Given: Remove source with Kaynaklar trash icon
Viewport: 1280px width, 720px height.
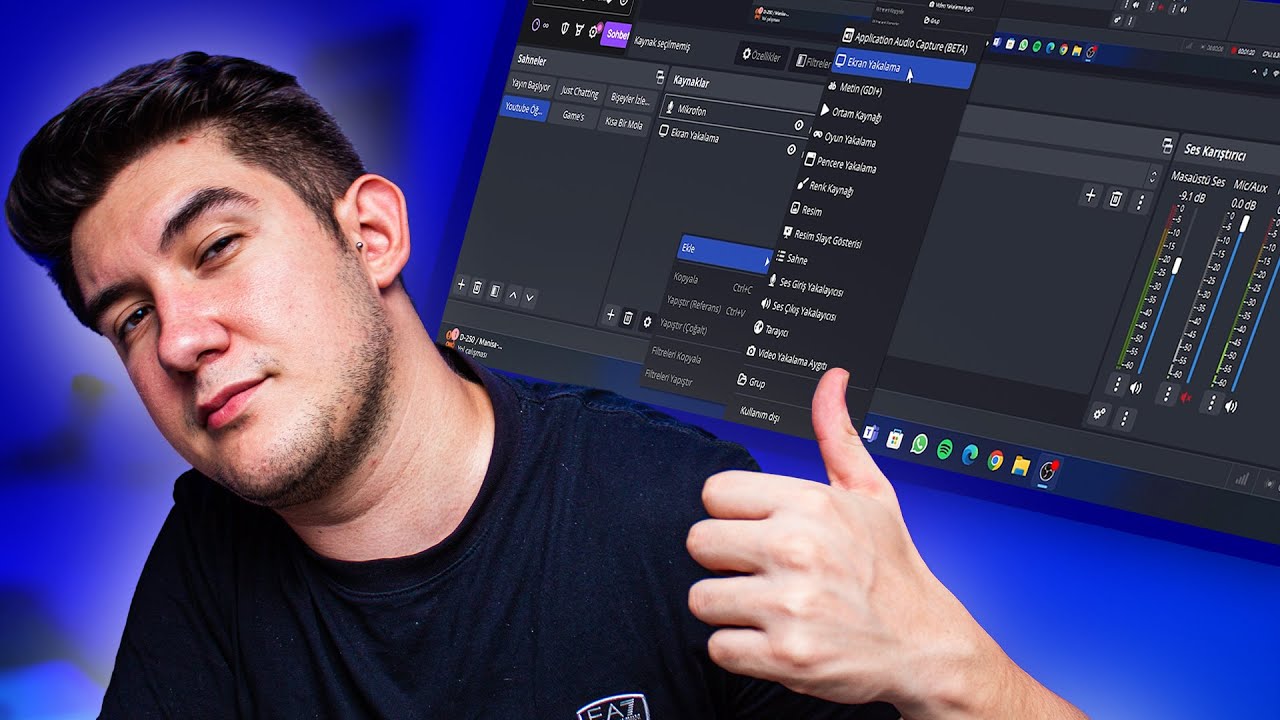Looking at the screenshot, I should tap(628, 318).
